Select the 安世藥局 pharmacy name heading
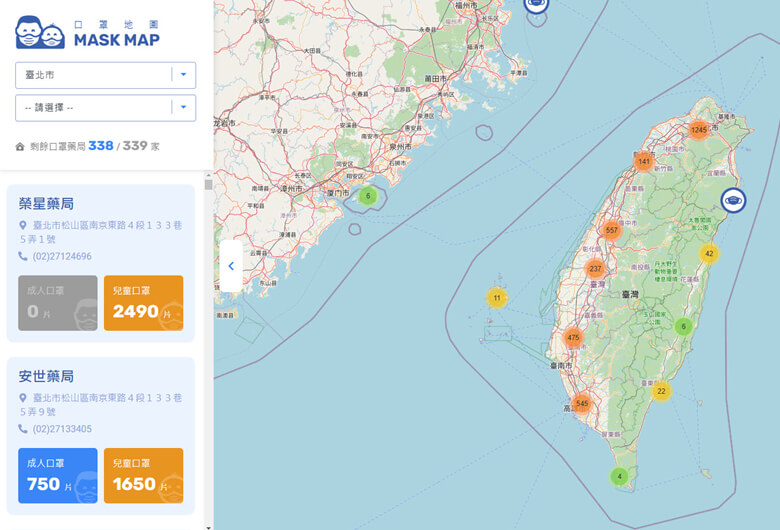Screen dimensions: 780x530 pyautogui.click(x=46, y=377)
